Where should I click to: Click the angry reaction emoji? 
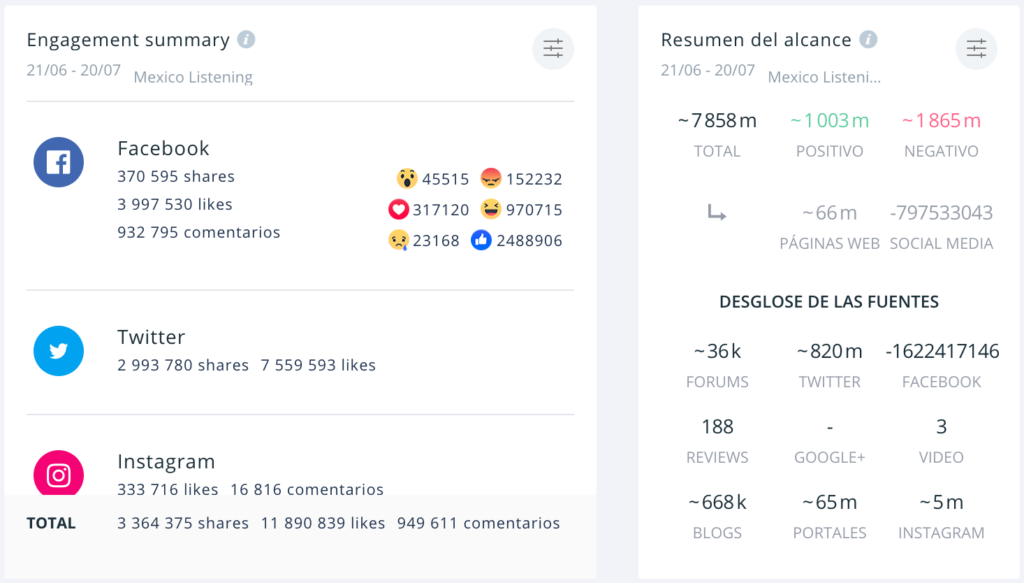(491, 179)
